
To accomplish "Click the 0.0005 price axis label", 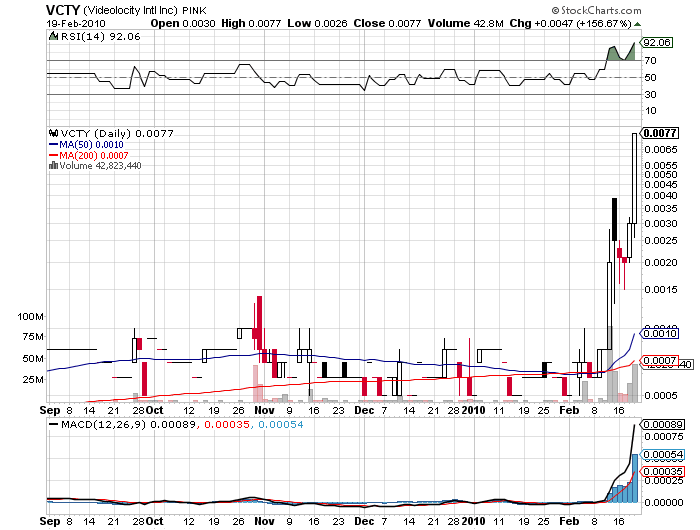I will pos(661,395).
